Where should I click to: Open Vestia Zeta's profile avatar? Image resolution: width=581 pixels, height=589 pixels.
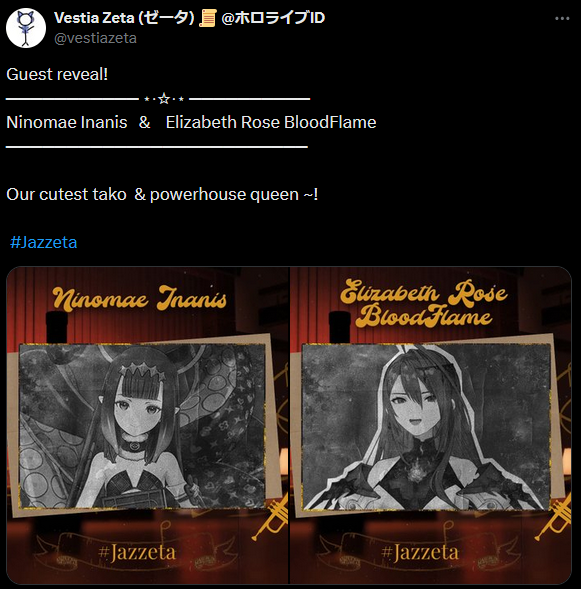tap(26, 28)
